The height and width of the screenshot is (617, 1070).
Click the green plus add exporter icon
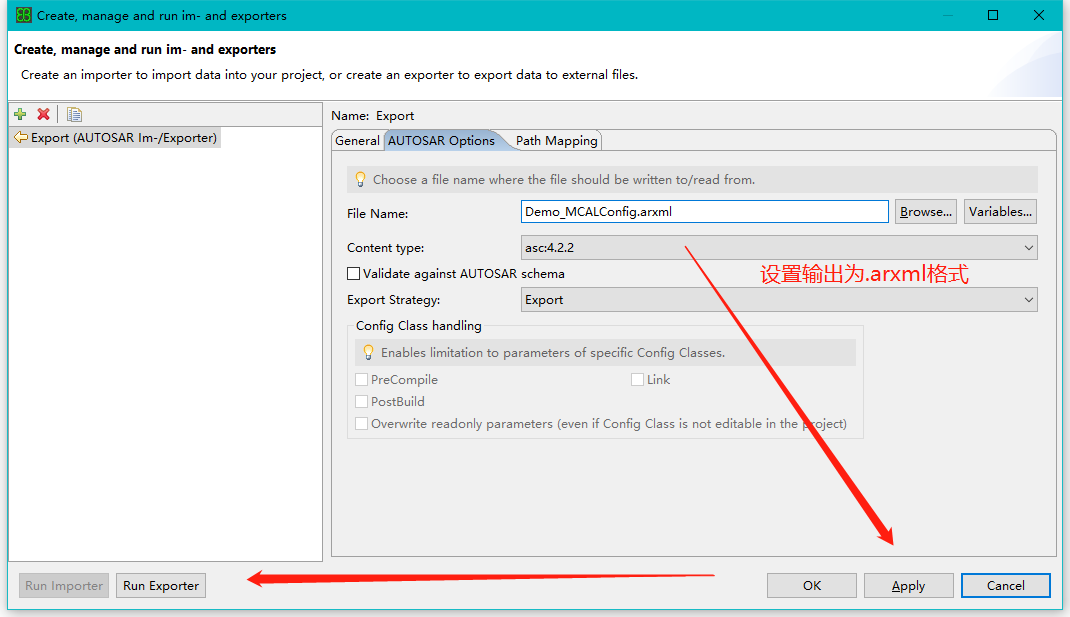(x=20, y=114)
